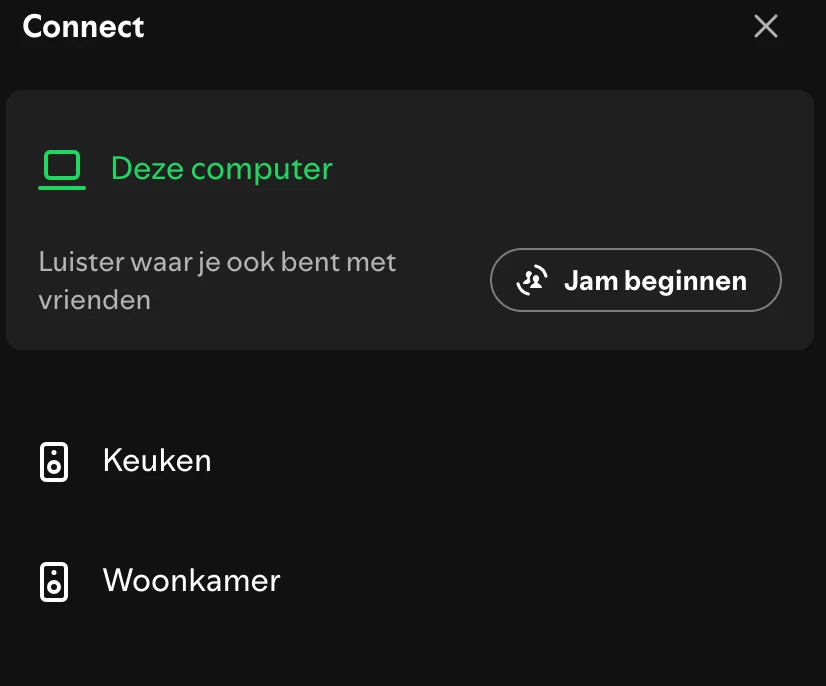This screenshot has height=686, width=826.
Task: Click the Jam people icon in the button
Action: [x=532, y=280]
